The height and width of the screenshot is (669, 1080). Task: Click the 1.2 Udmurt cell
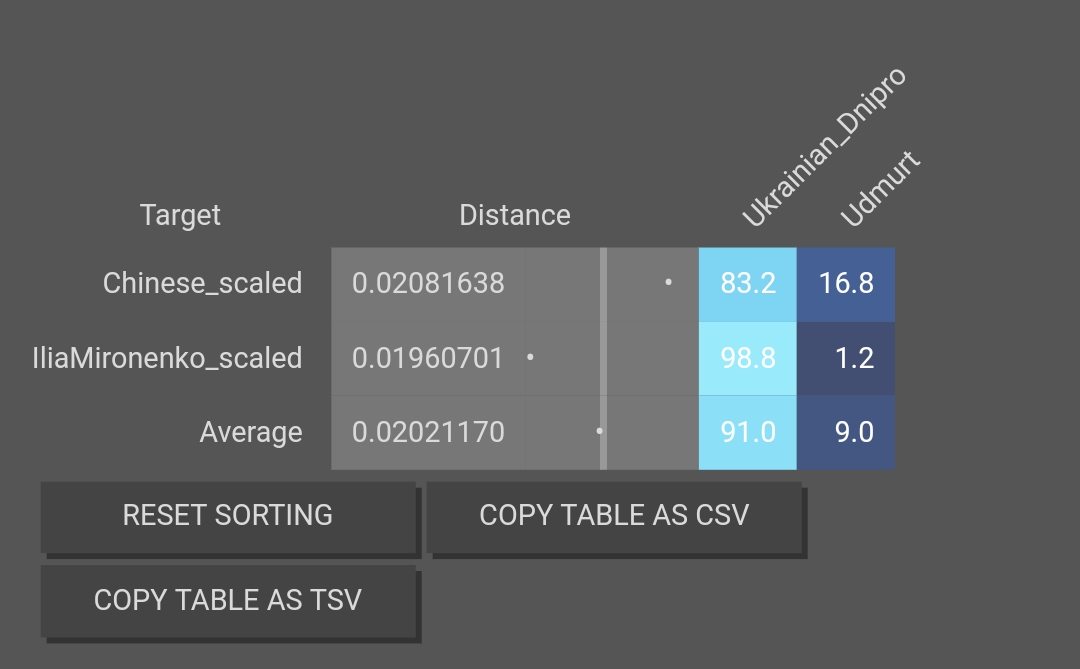pyautogui.click(x=846, y=358)
